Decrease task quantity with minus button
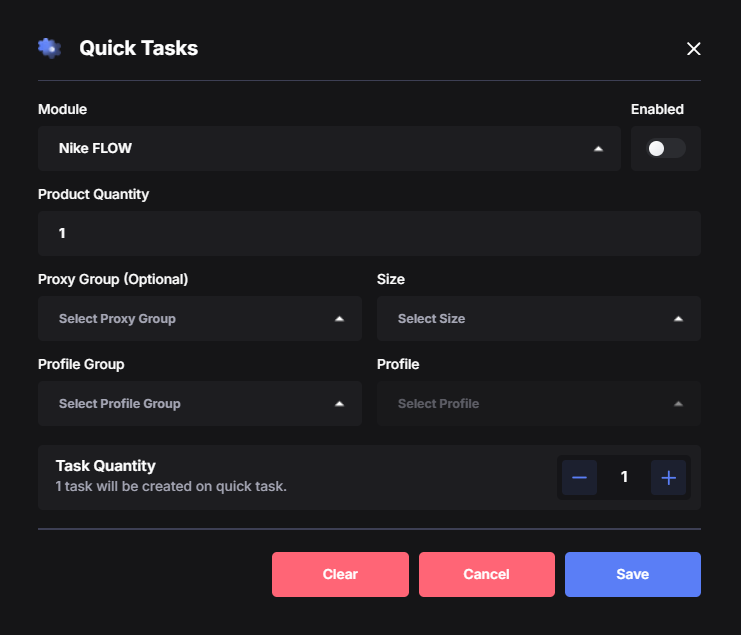Viewport: 741px width, 635px height. (579, 477)
